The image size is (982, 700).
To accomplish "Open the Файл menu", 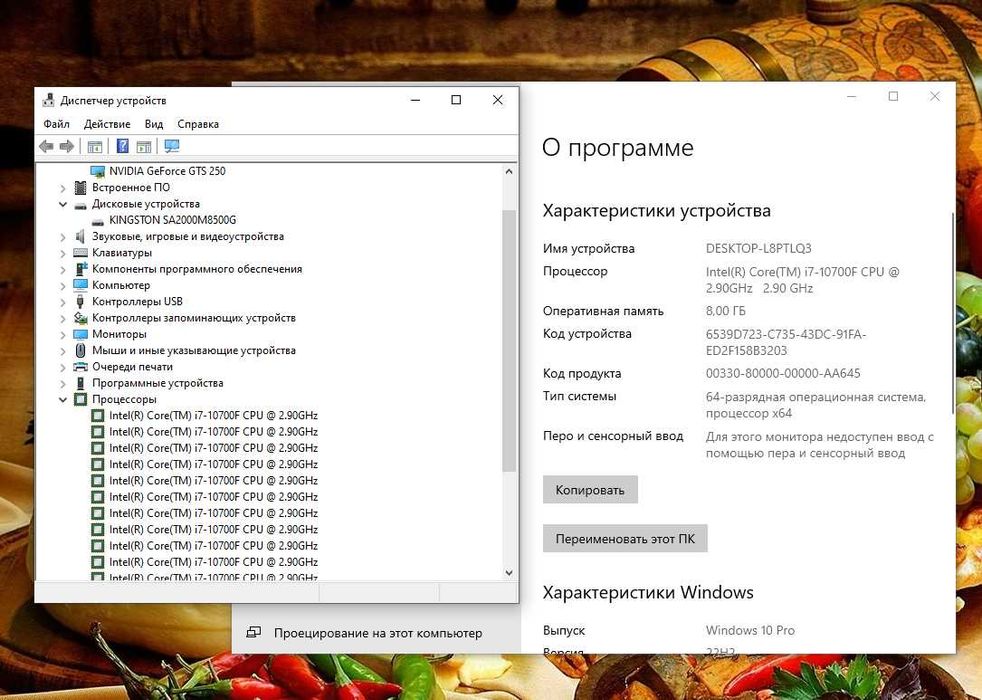I will click(56, 124).
